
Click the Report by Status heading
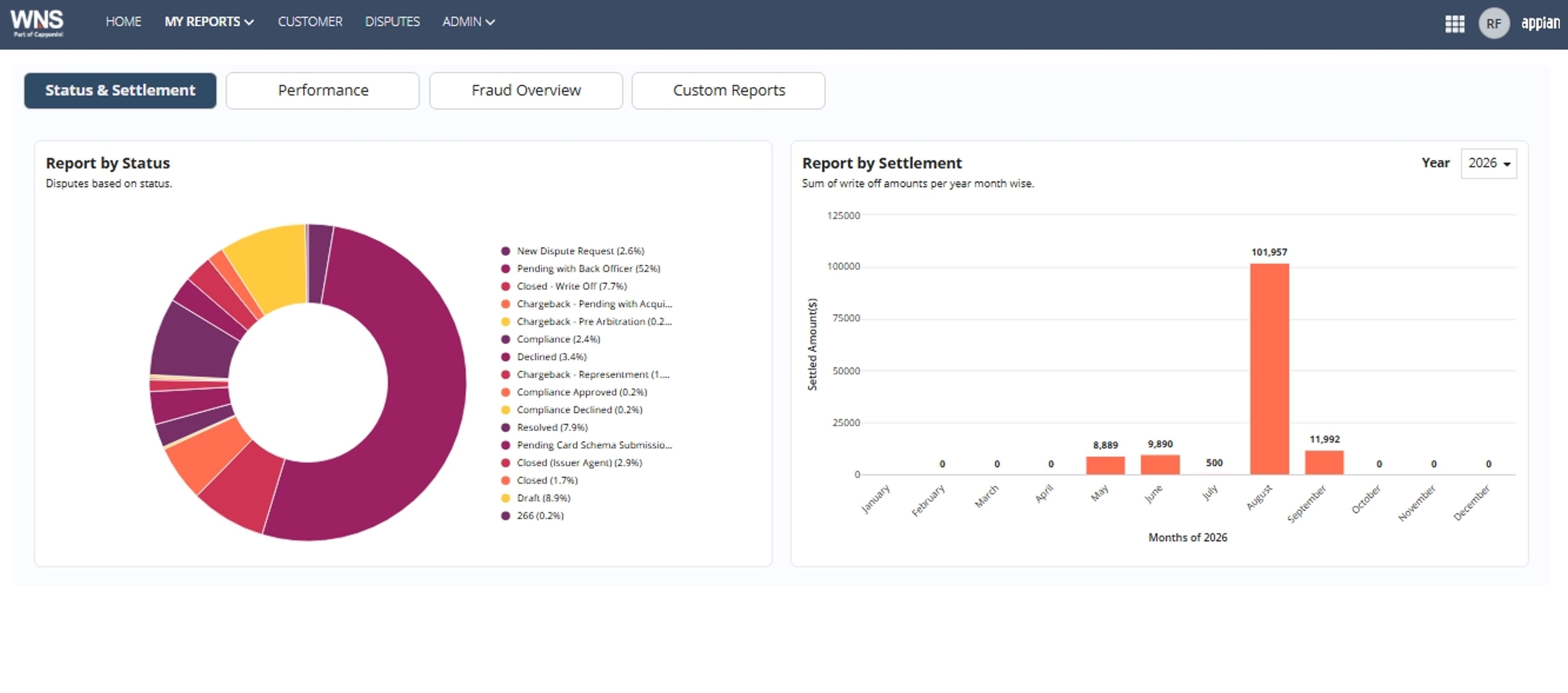(x=108, y=163)
